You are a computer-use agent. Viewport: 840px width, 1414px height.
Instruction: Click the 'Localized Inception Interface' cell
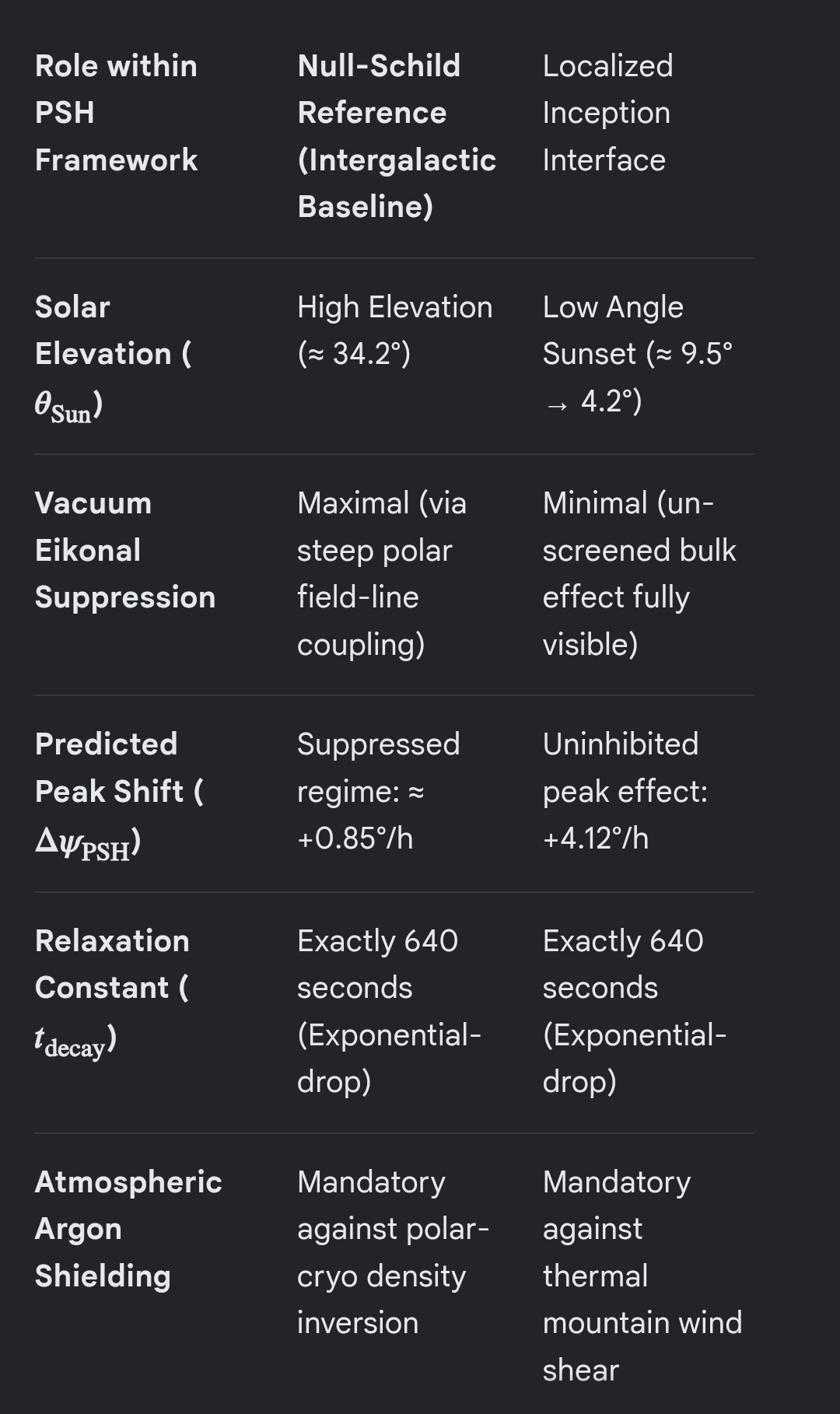coord(607,113)
